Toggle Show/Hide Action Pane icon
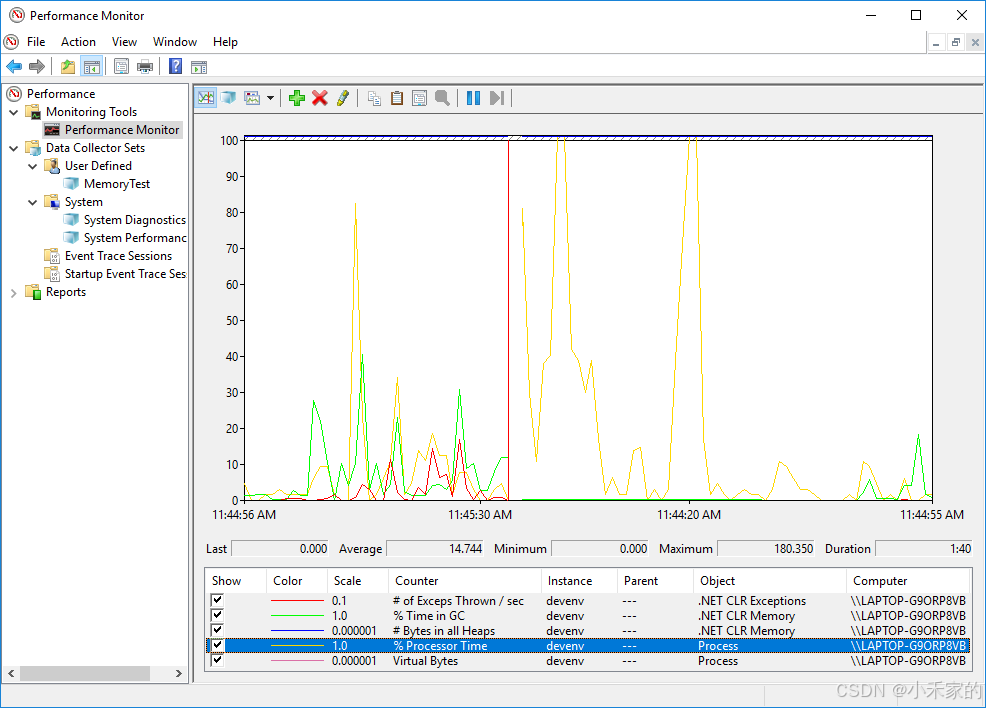Viewport: 986px width, 708px height. click(199, 66)
